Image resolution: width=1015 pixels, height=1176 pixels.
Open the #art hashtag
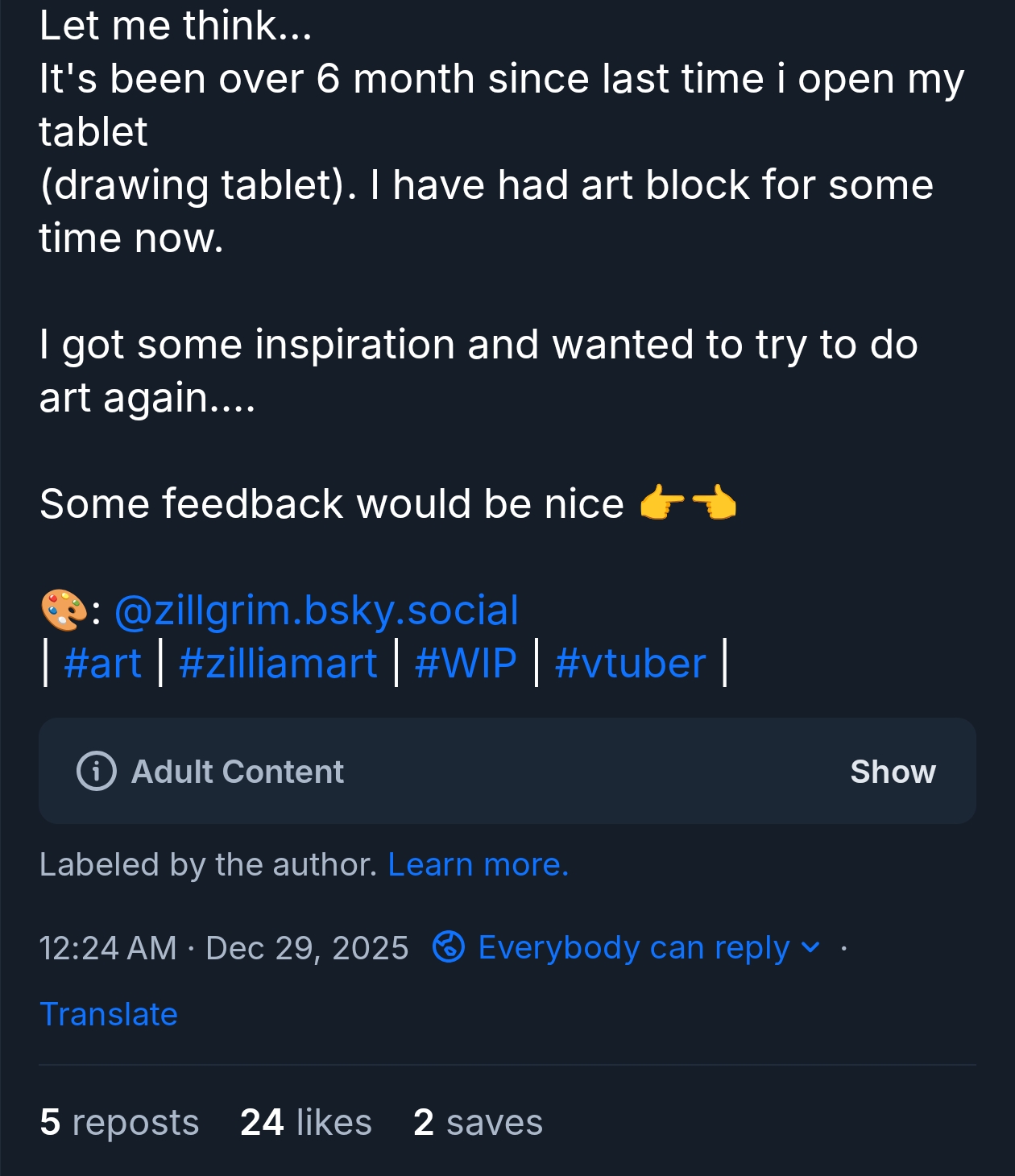tap(102, 663)
